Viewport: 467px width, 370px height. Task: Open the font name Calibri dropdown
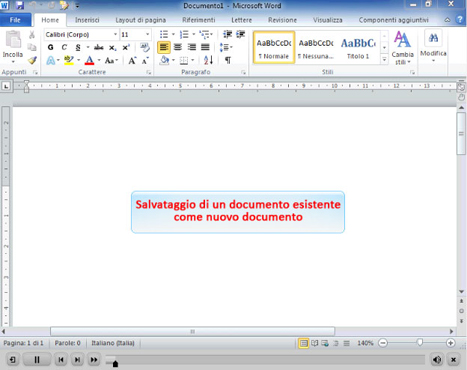tap(115, 34)
